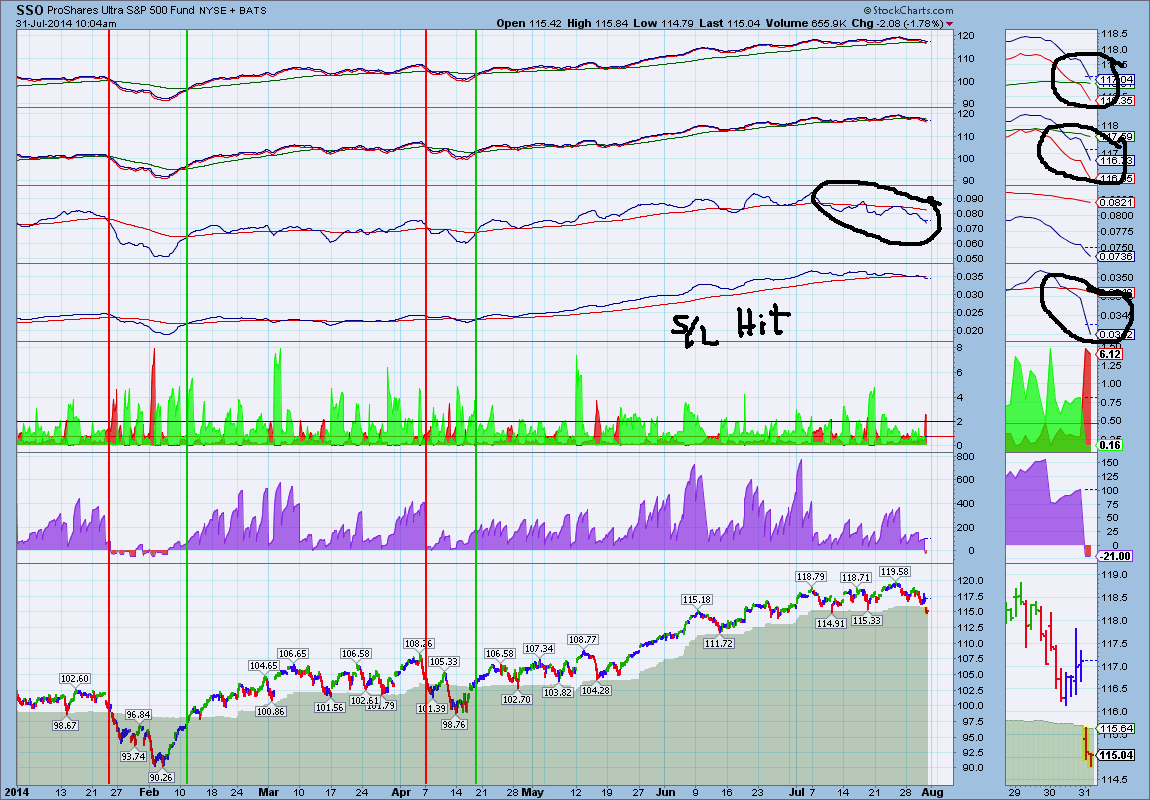Click the 108.36 price label
1150x800 pixels.
click(418, 644)
